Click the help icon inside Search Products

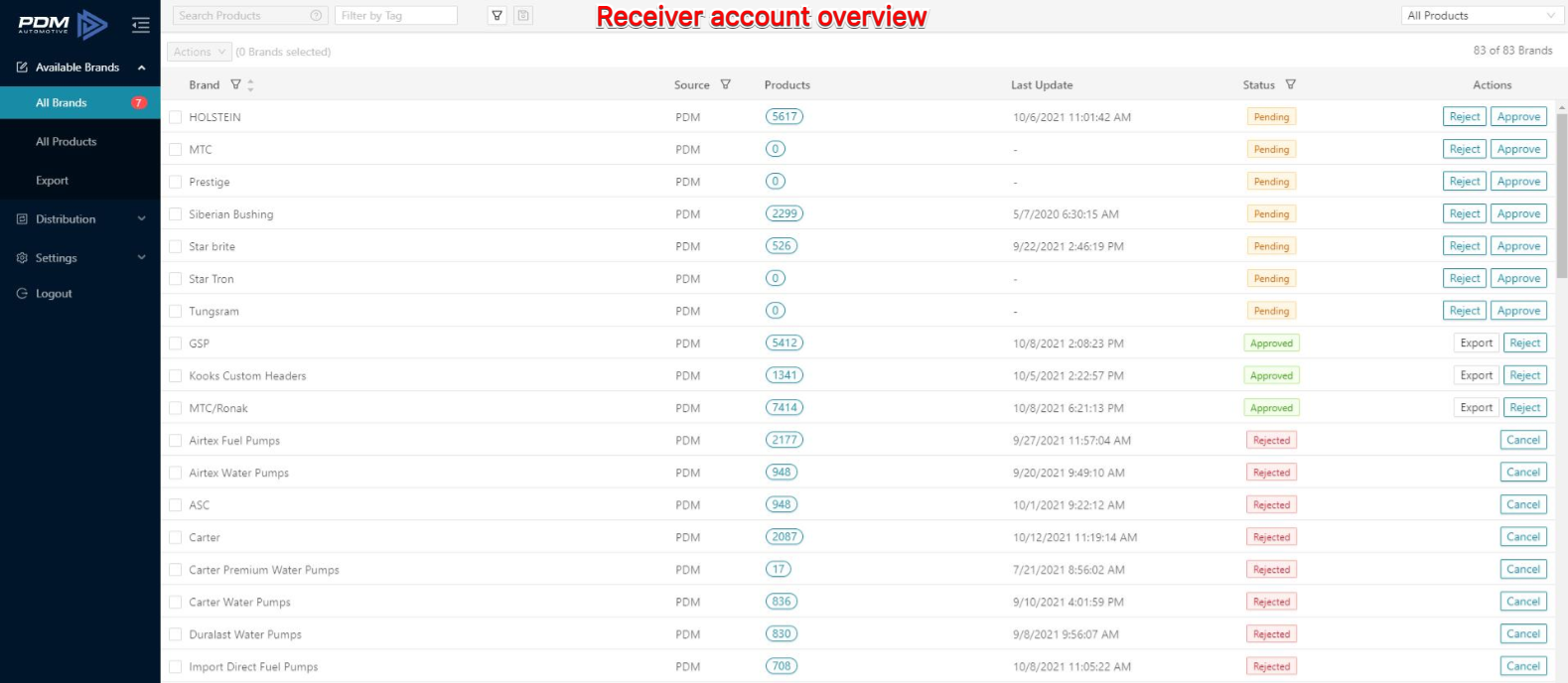[x=317, y=16]
